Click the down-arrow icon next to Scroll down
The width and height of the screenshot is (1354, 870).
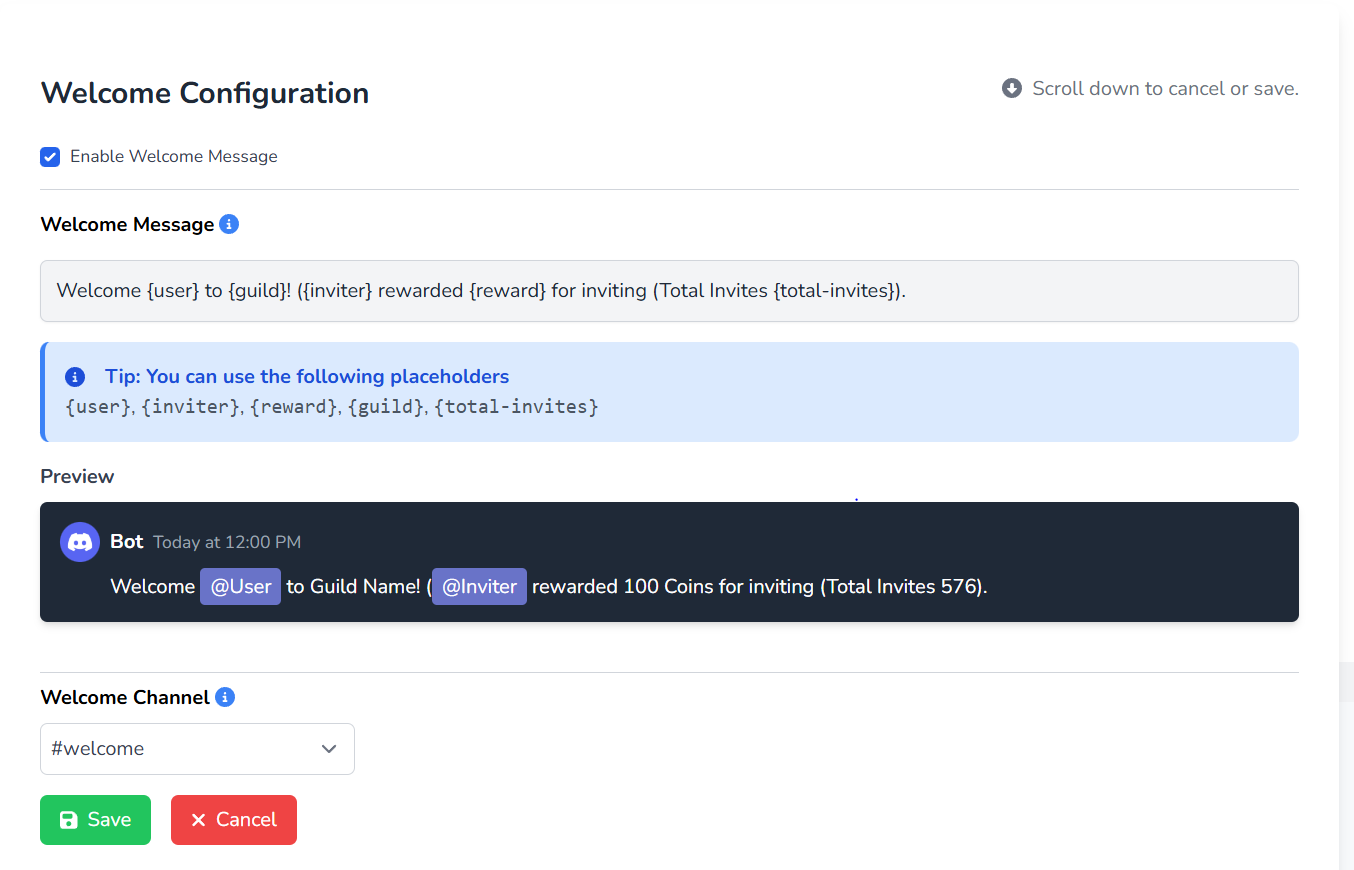(1012, 88)
